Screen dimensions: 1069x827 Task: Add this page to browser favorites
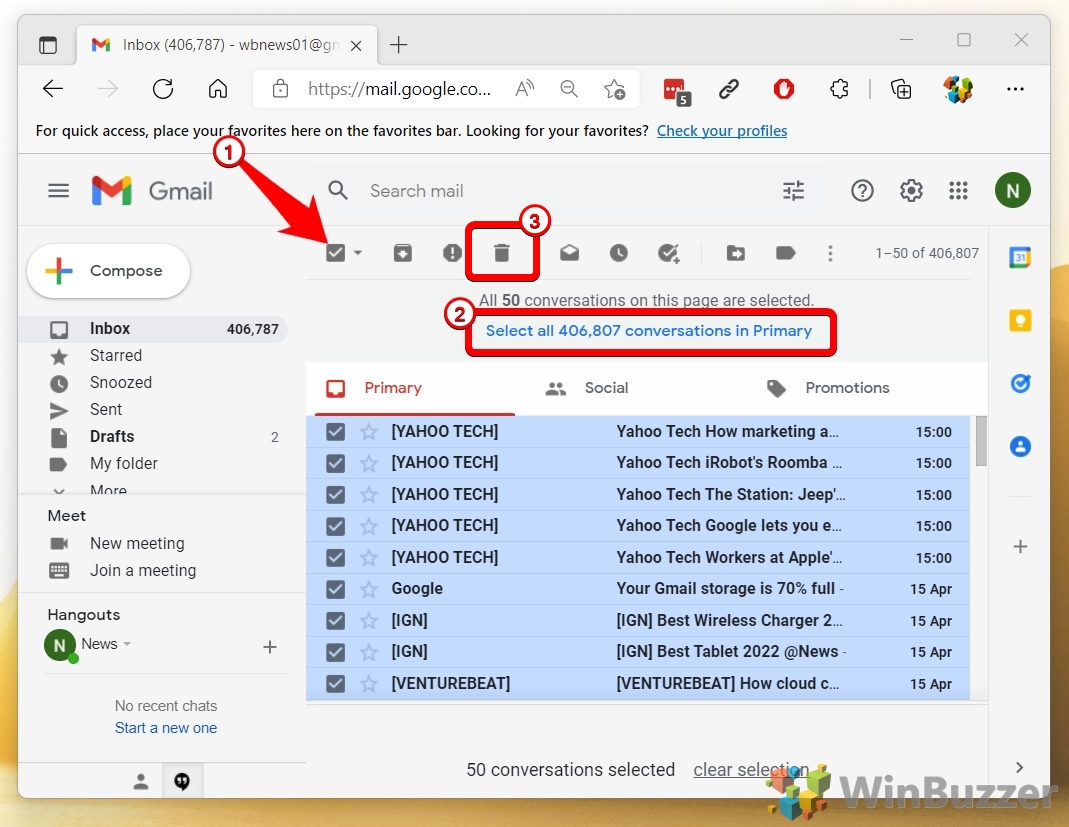coord(614,89)
